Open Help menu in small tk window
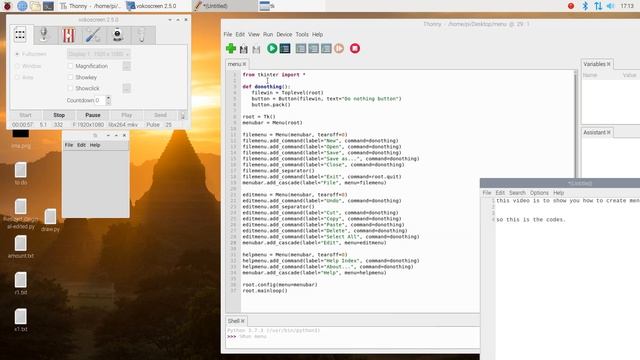Screen dimensions: 640x360 [x=95, y=145]
